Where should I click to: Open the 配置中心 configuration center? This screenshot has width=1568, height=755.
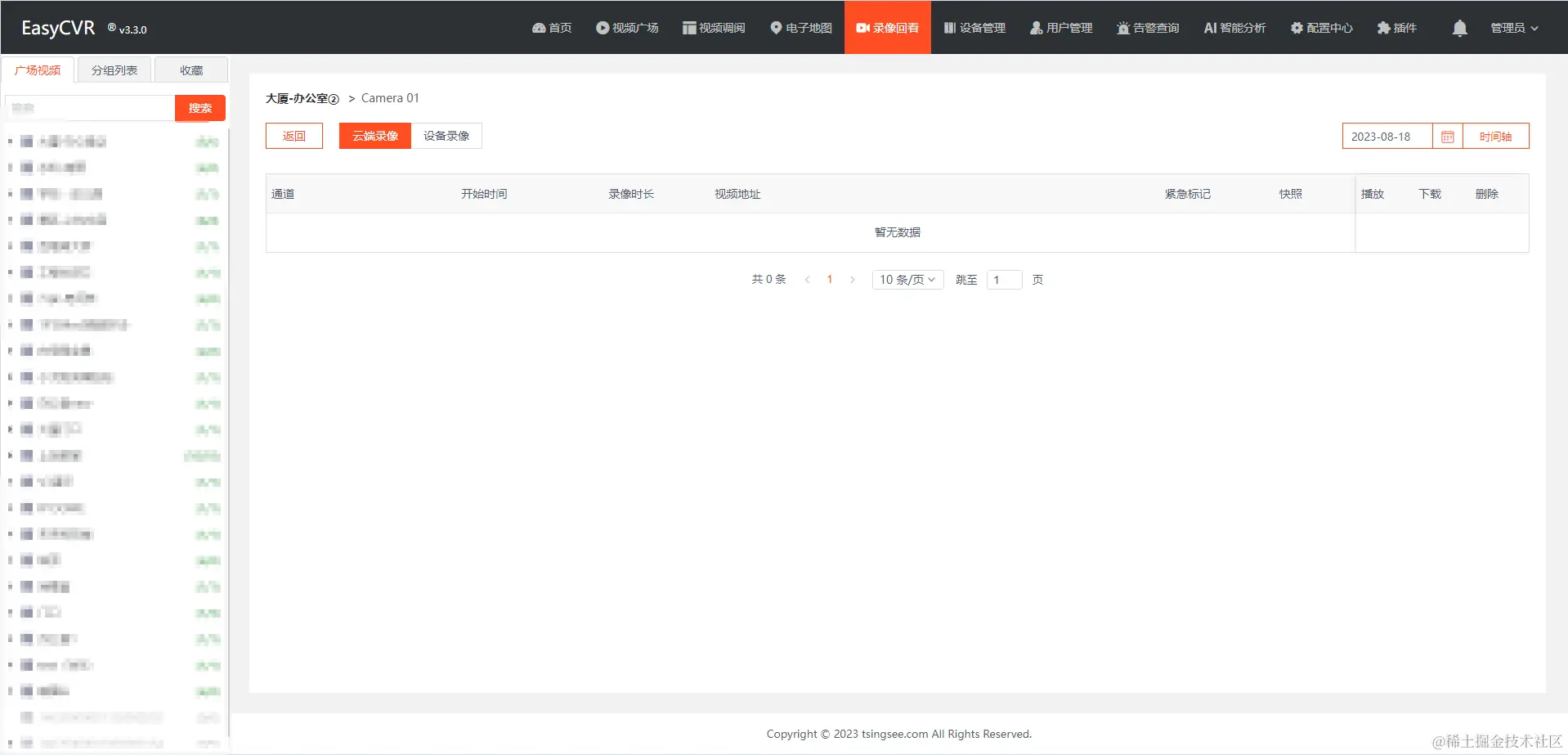coord(1320,27)
